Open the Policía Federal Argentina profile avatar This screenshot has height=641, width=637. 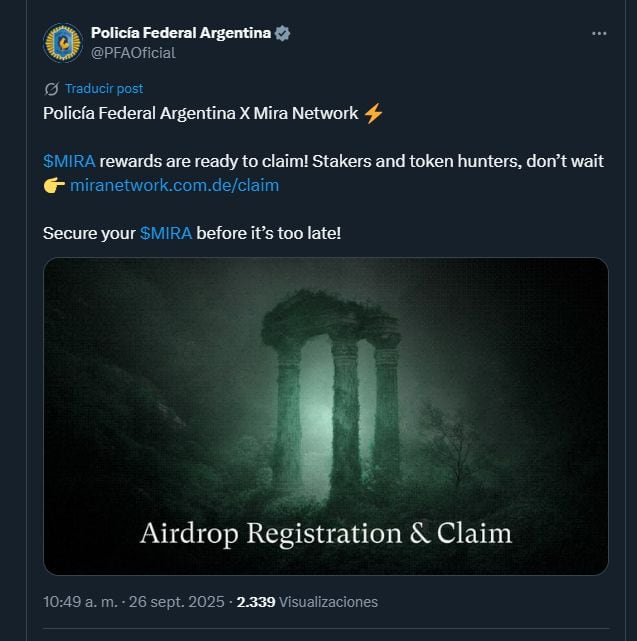click(63, 43)
